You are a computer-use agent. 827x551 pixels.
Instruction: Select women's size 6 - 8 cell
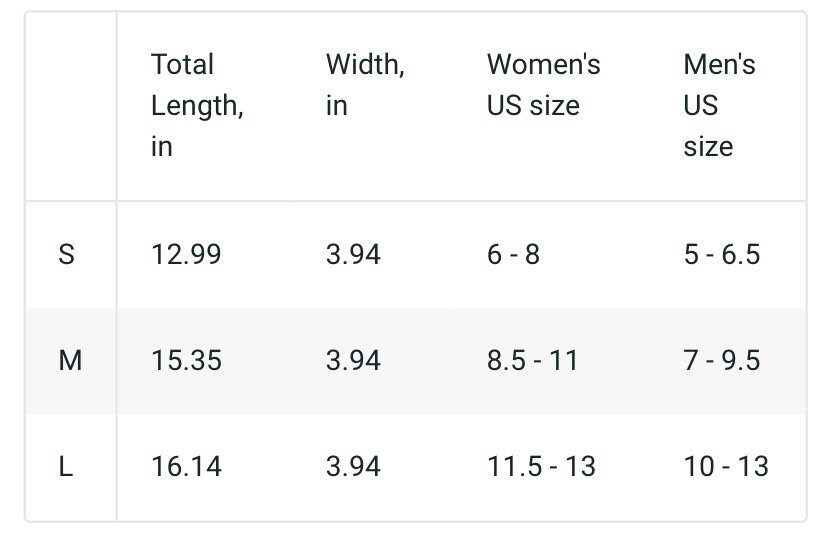pyautogui.click(x=513, y=255)
